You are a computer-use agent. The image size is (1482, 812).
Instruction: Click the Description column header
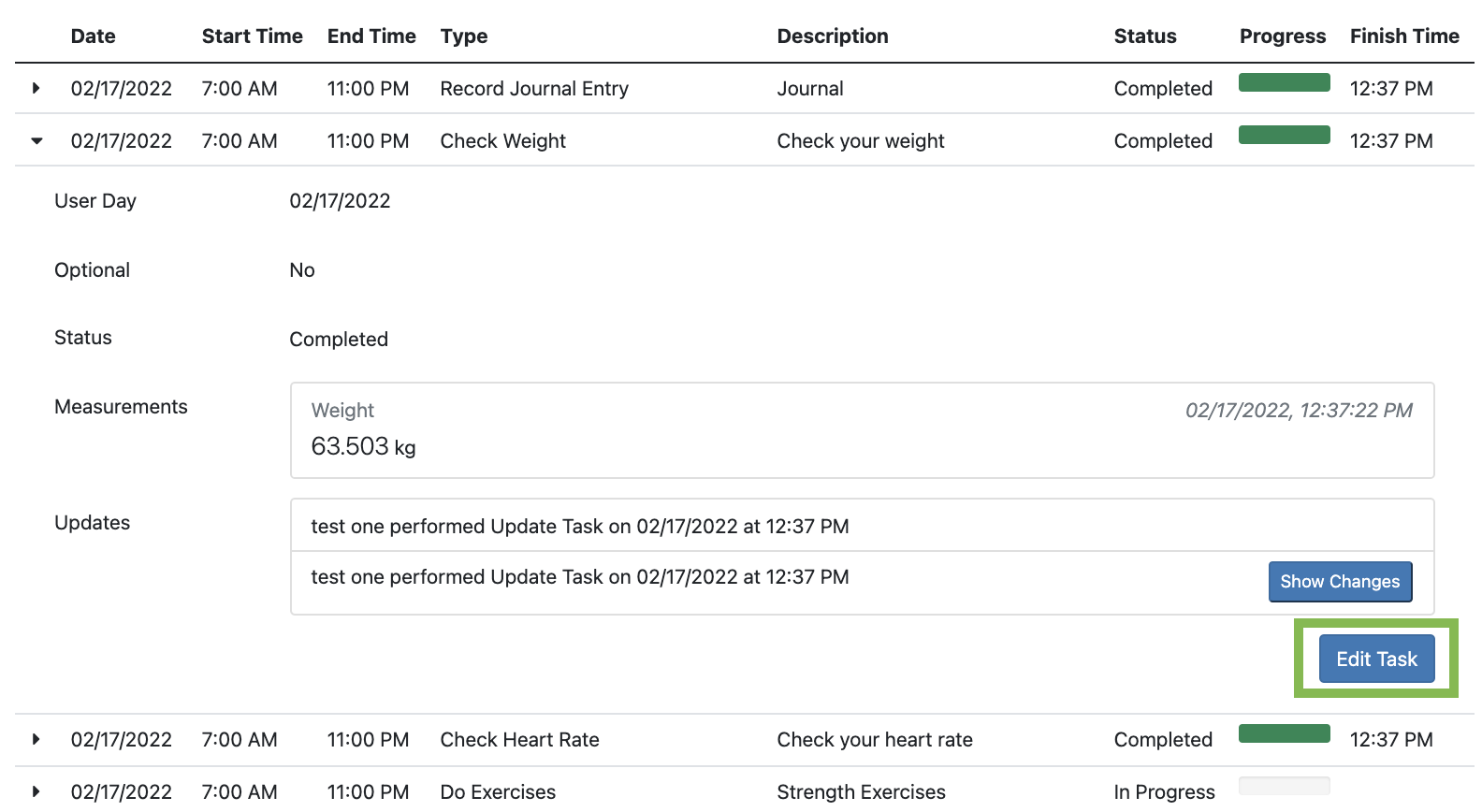pyautogui.click(x=833, y=36)
